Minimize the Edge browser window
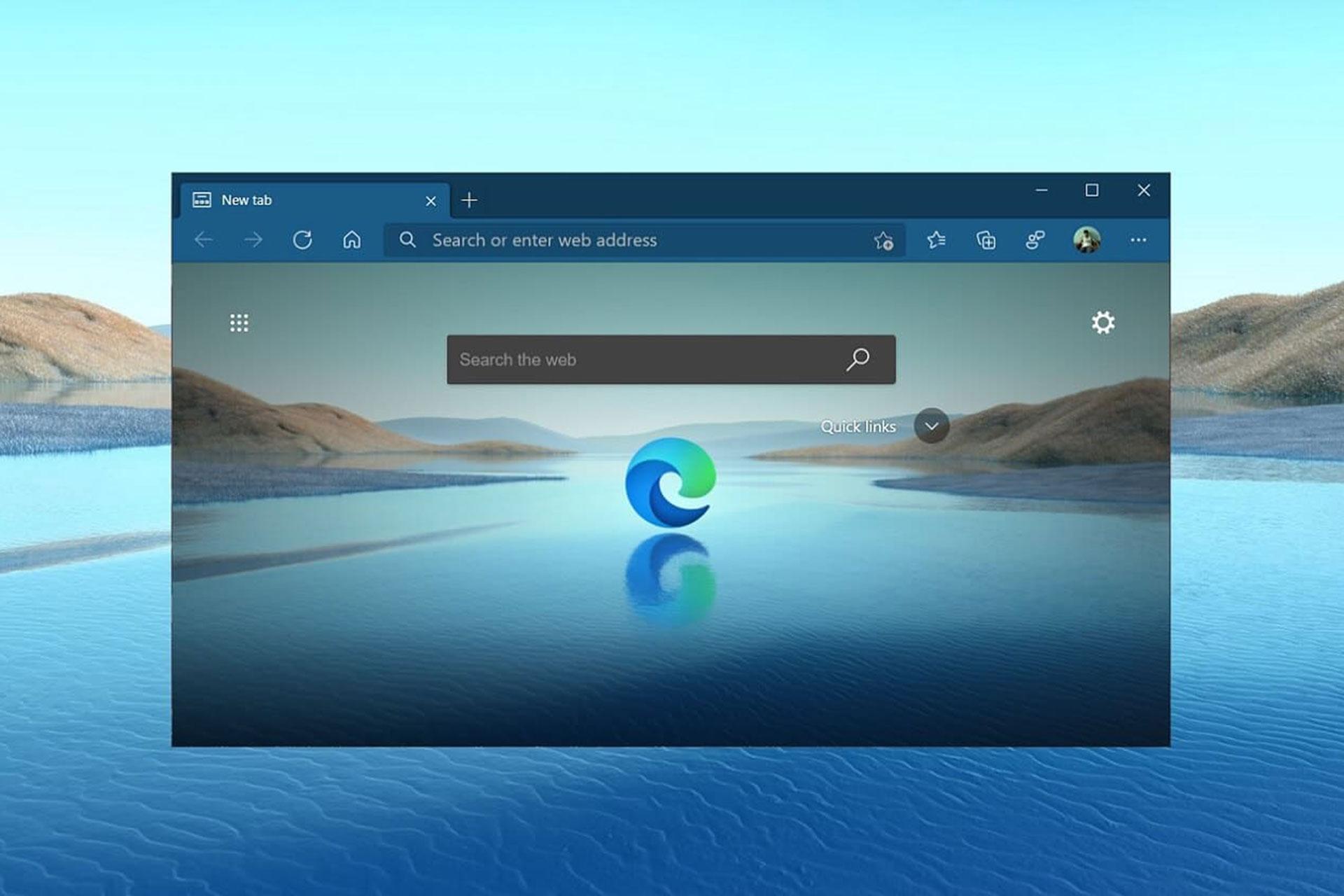Image resolution: width=1344 pixels, height=896 pixels. pos(1042,190)
